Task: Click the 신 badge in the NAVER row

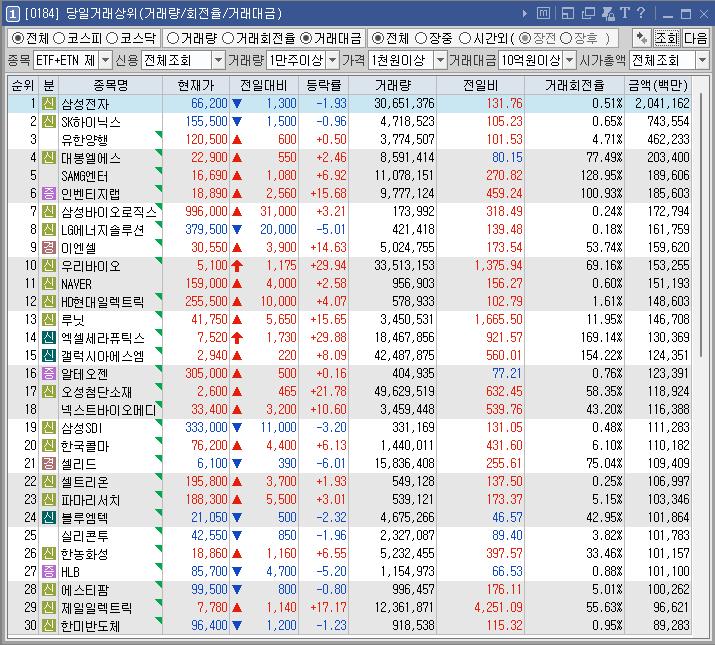Action: pyautogui.click(x=49, y=283)
